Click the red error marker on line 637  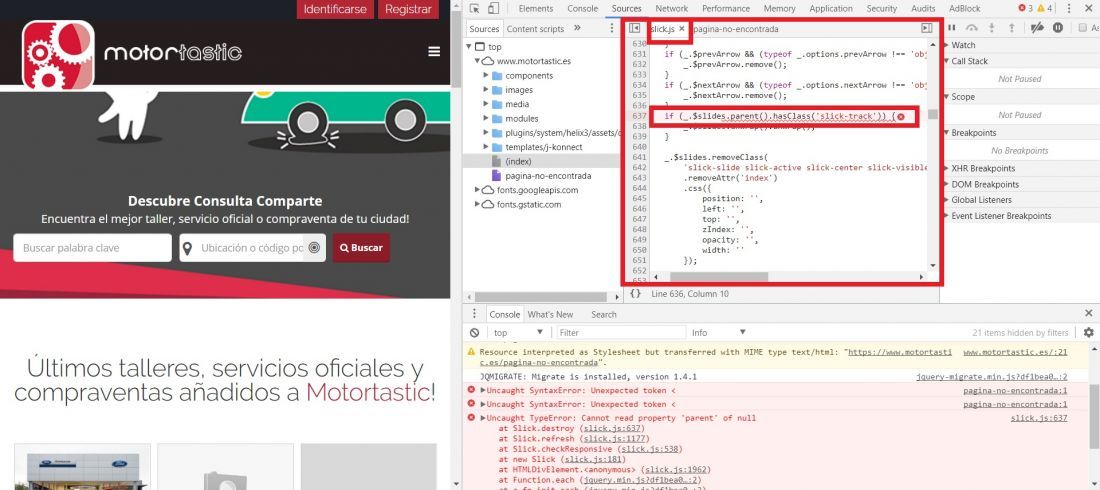click(901, 117)
